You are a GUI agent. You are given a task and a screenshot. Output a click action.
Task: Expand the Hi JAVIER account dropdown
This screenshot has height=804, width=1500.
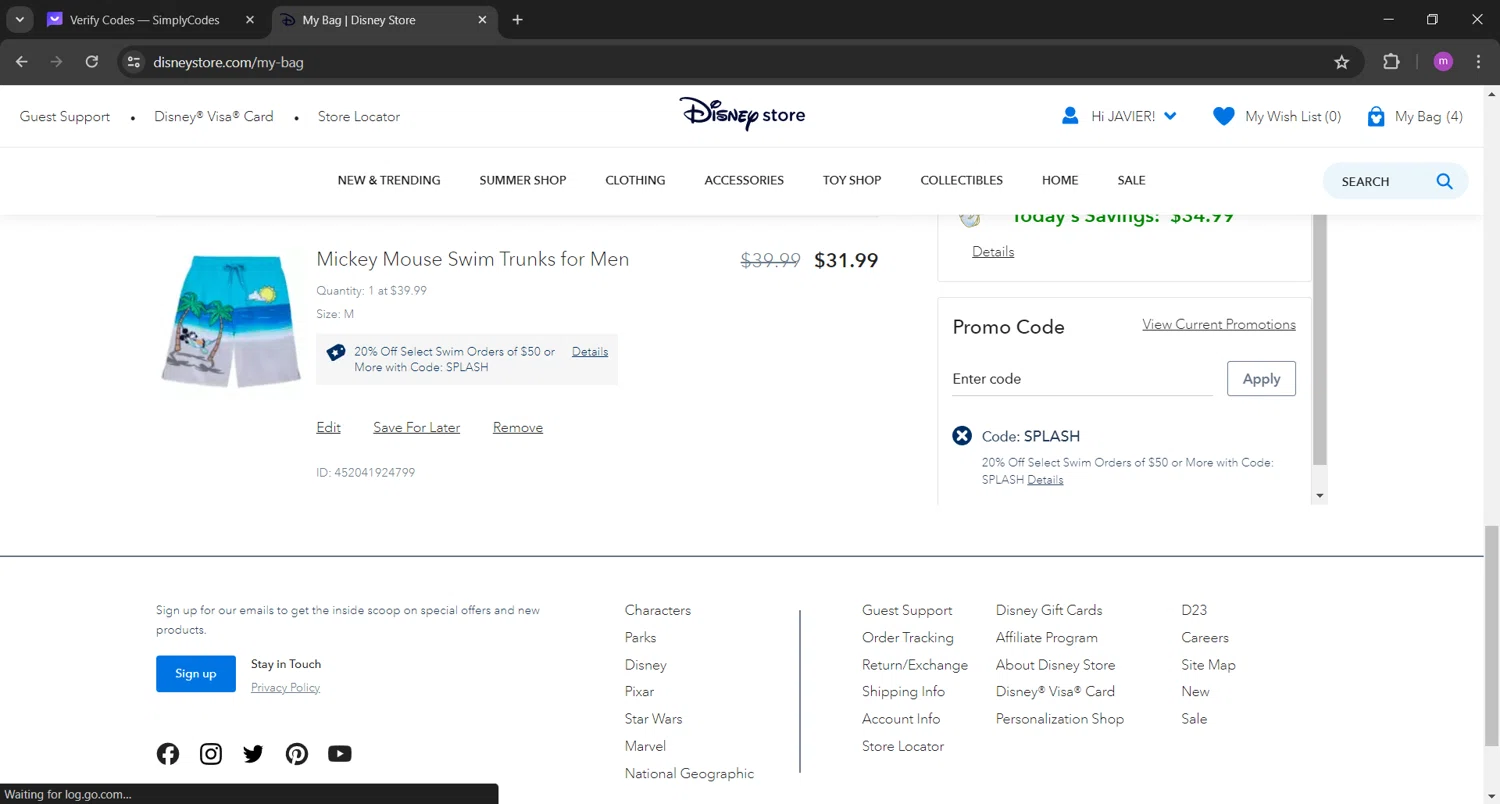point(1170,116)
